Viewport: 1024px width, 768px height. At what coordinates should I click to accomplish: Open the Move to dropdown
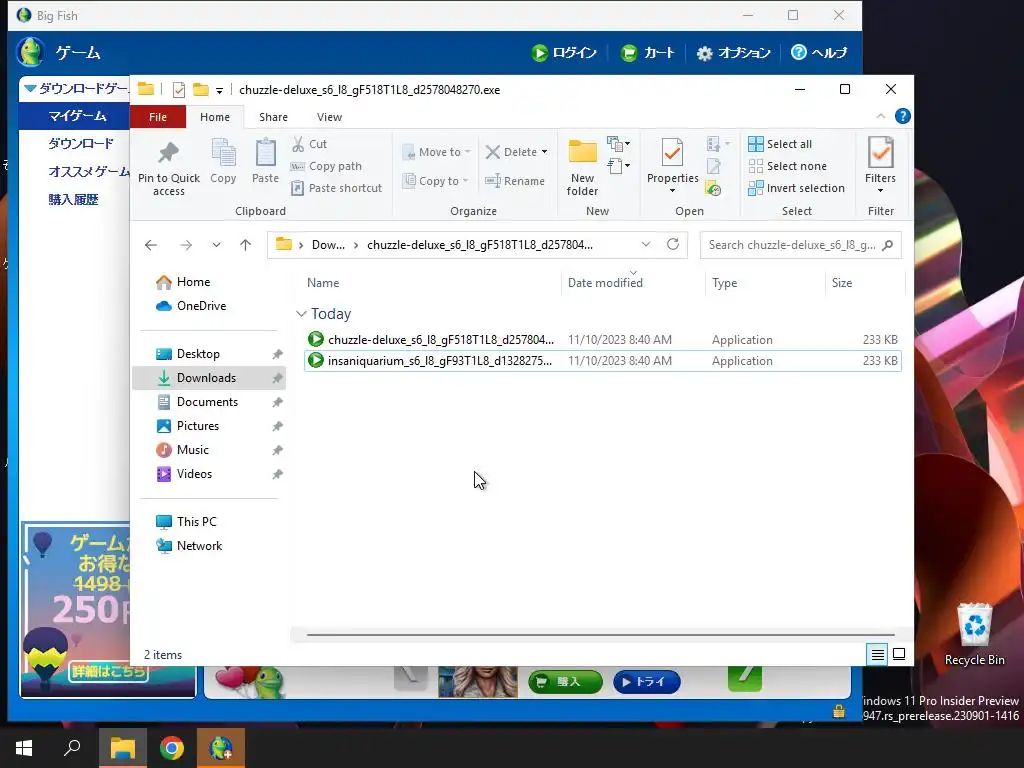coord(436,152)
